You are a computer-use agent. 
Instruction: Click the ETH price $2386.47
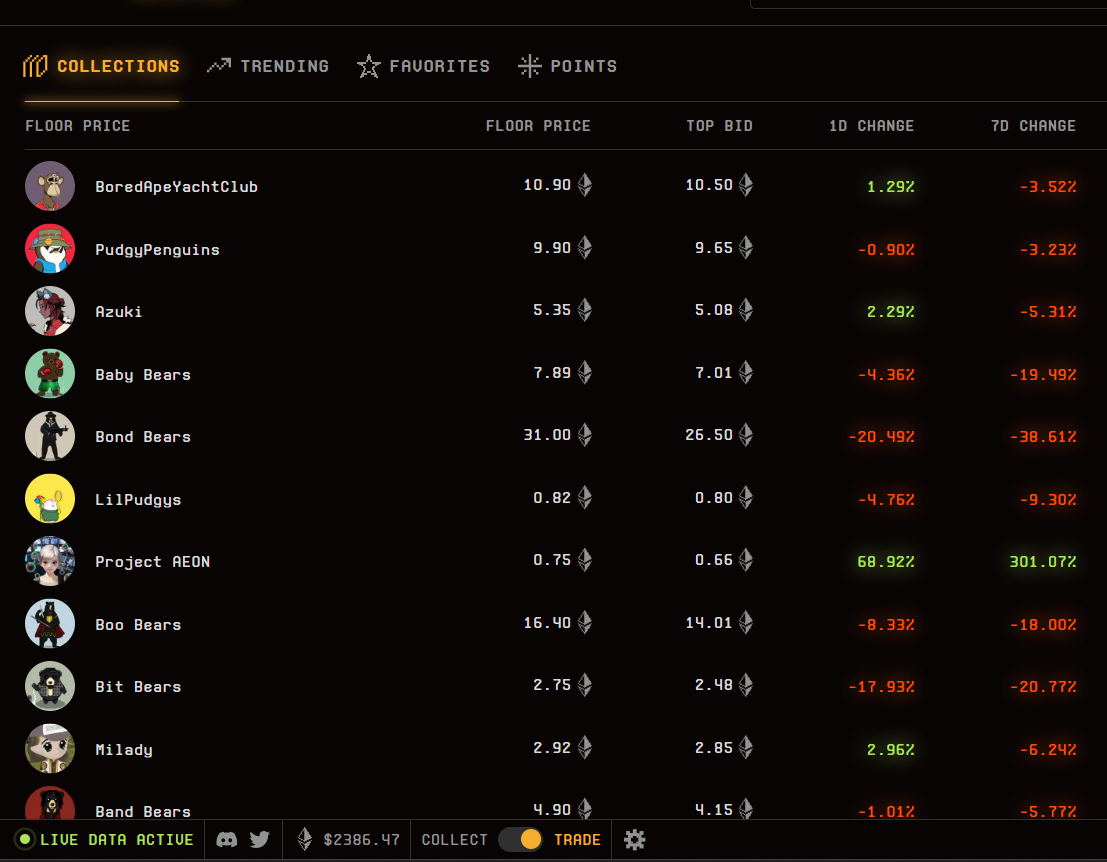(x=361, y=839)
